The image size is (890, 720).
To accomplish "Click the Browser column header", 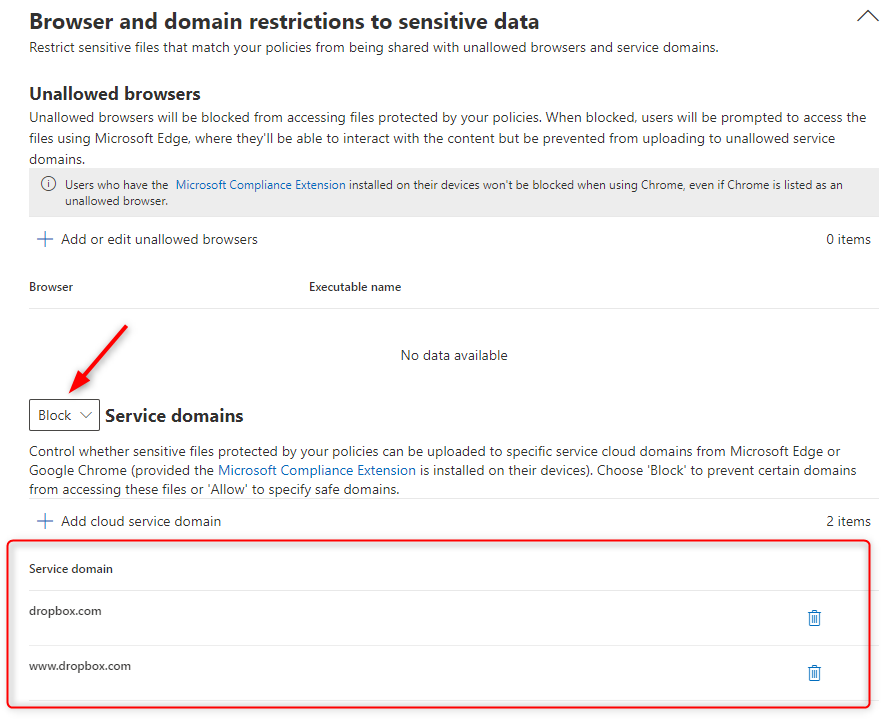I will coord(51,287).
